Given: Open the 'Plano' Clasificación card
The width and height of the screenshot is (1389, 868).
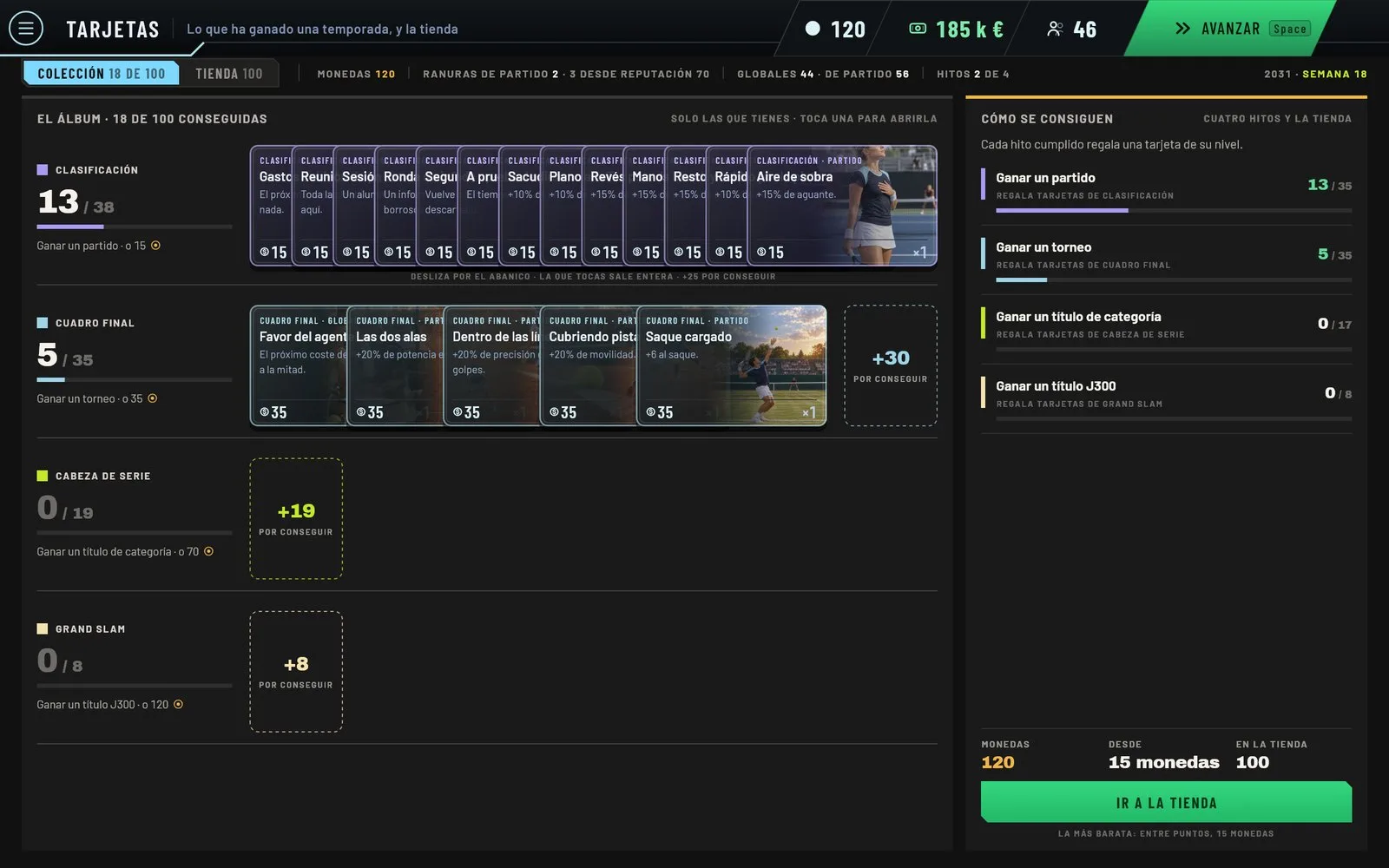Looking at the screenshot, I should coord(561,206).
